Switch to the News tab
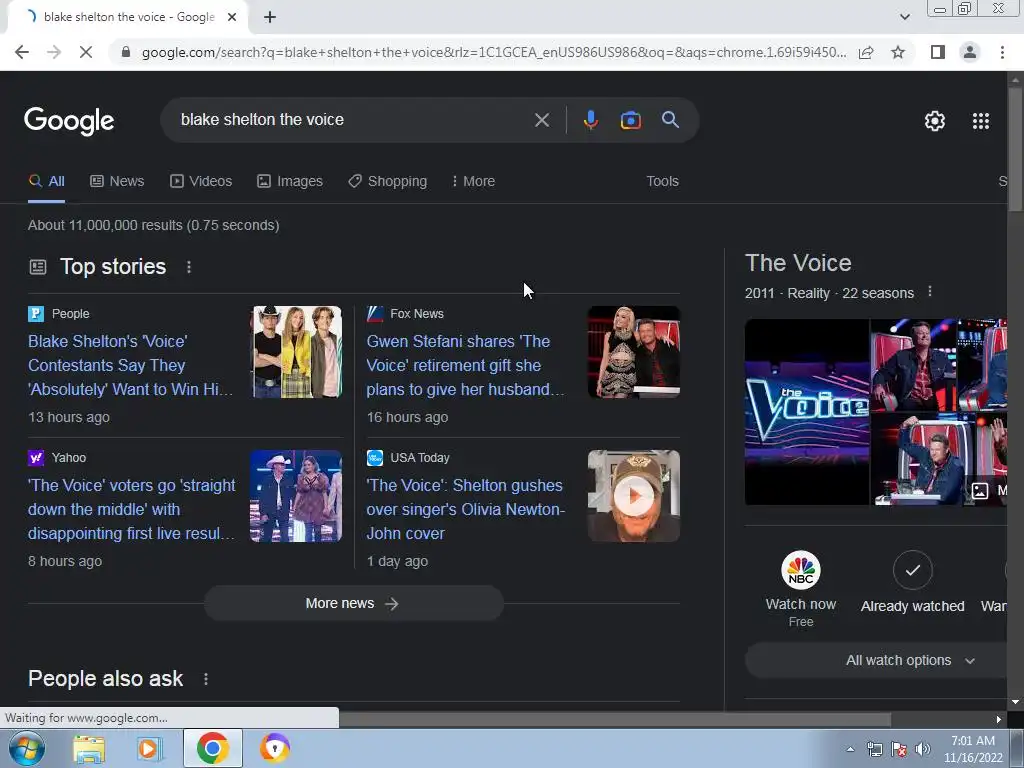This screenshot has height=768, width=1024. click(117, 182)
